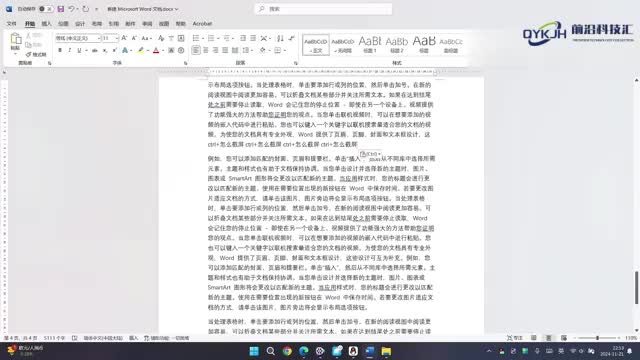This screenshot has width=640, height=360.
Task: Click the Paste Options (Ctrl) popup in the document
Action: point(370,154)
